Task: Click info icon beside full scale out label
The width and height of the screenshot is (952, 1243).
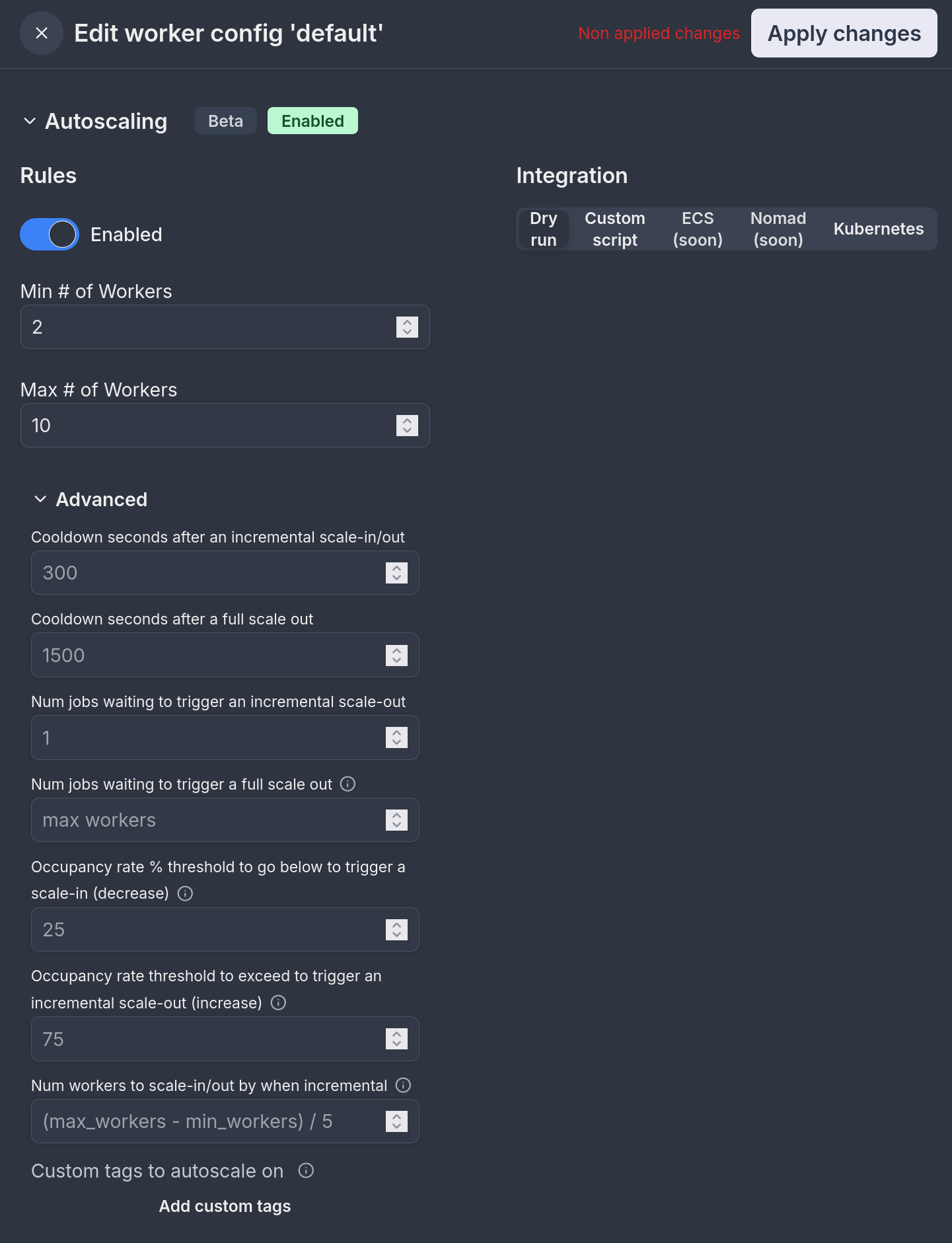Action: pyautogui.click(x=348, y=784)
